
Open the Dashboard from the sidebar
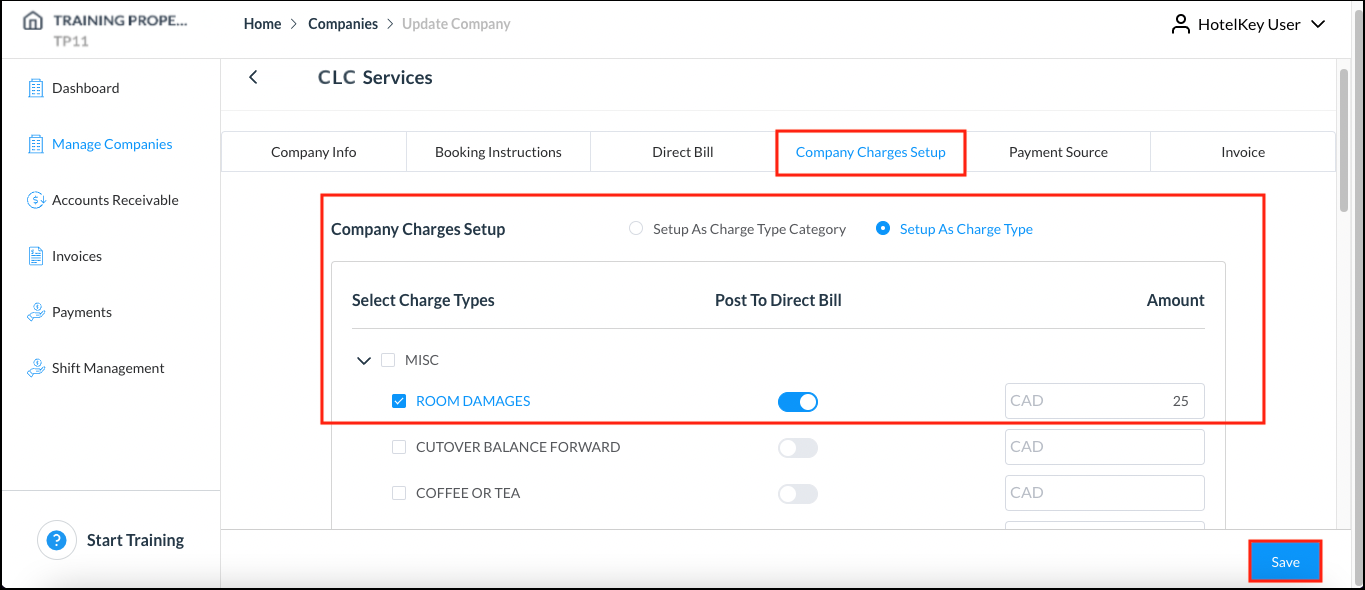click(86, 87)
